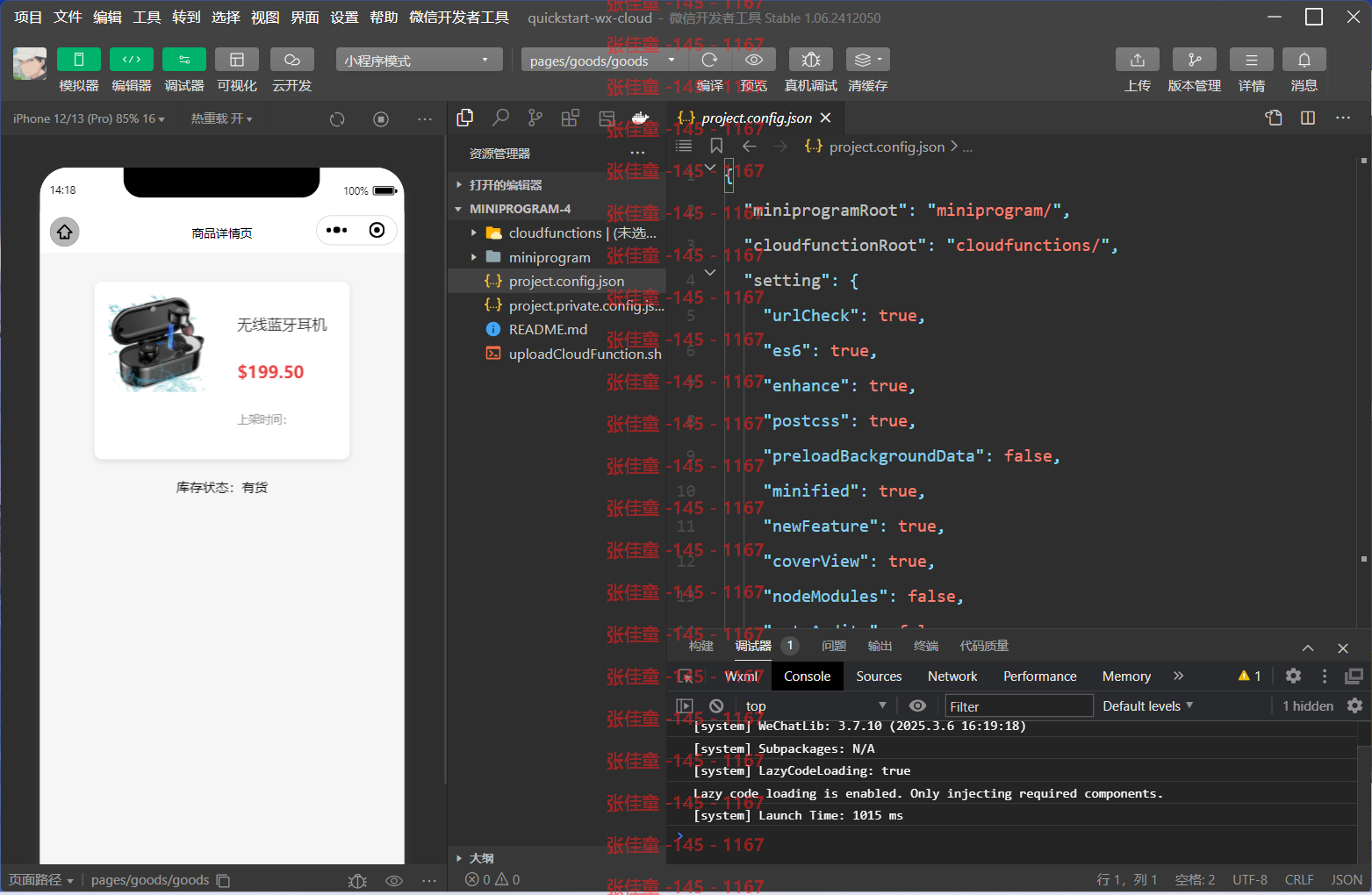Open the 项目 menu
Screen dimensions: 1372x895
[x=28, y=18]
